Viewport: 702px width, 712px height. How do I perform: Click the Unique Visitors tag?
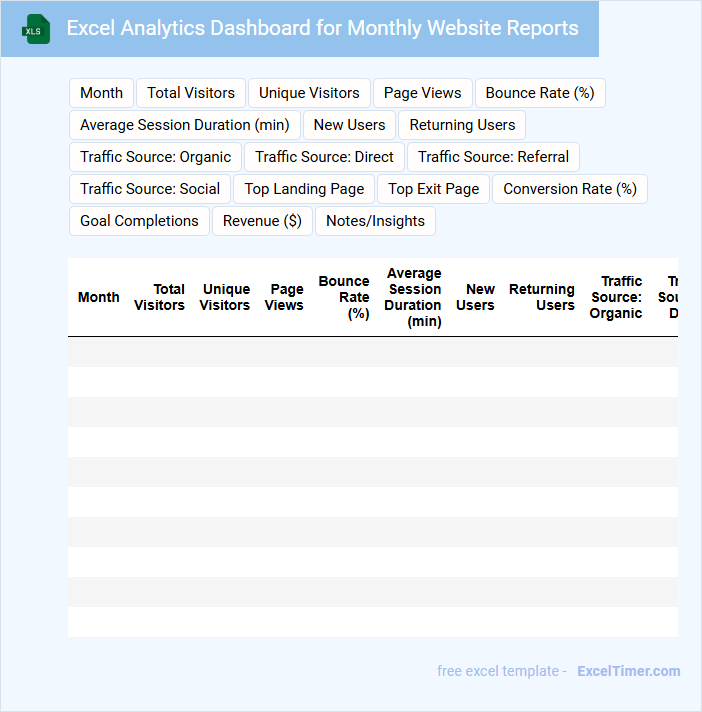tap(309, 93)
